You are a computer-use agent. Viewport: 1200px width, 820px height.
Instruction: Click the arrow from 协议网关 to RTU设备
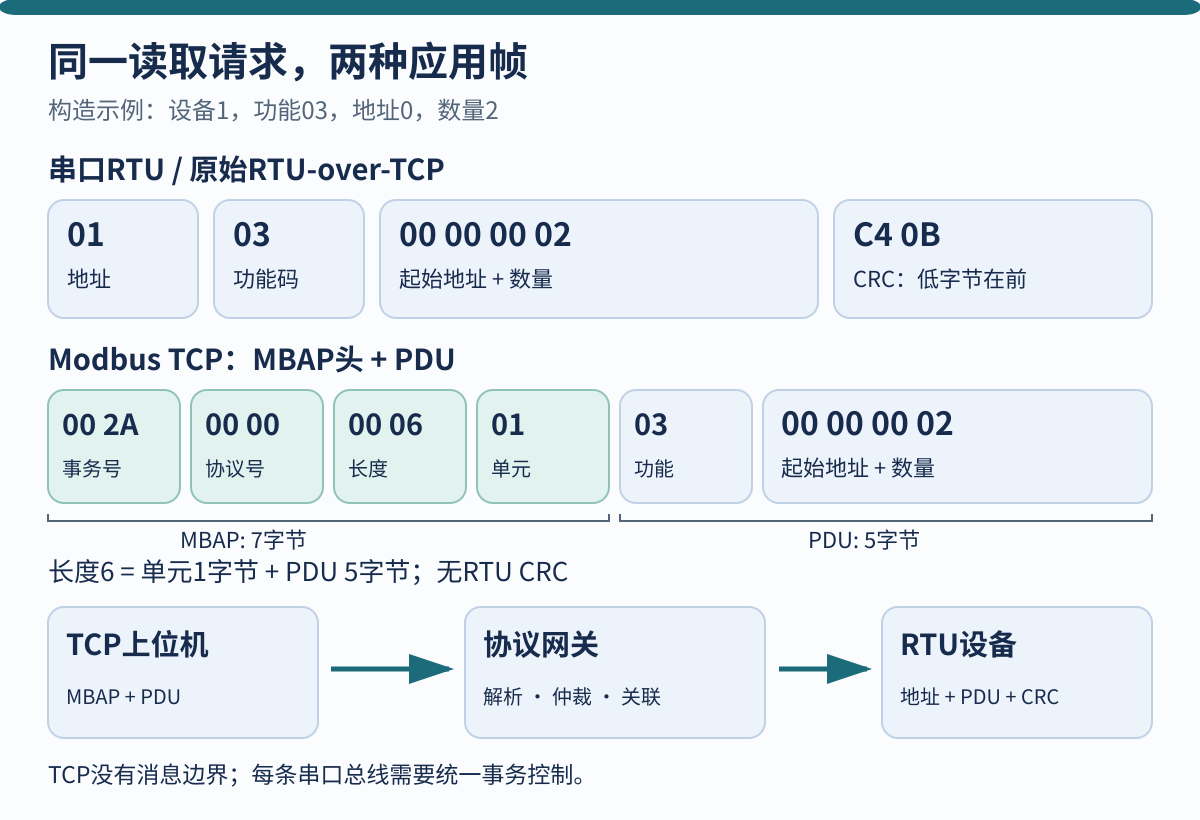click(x=824, y=669)
